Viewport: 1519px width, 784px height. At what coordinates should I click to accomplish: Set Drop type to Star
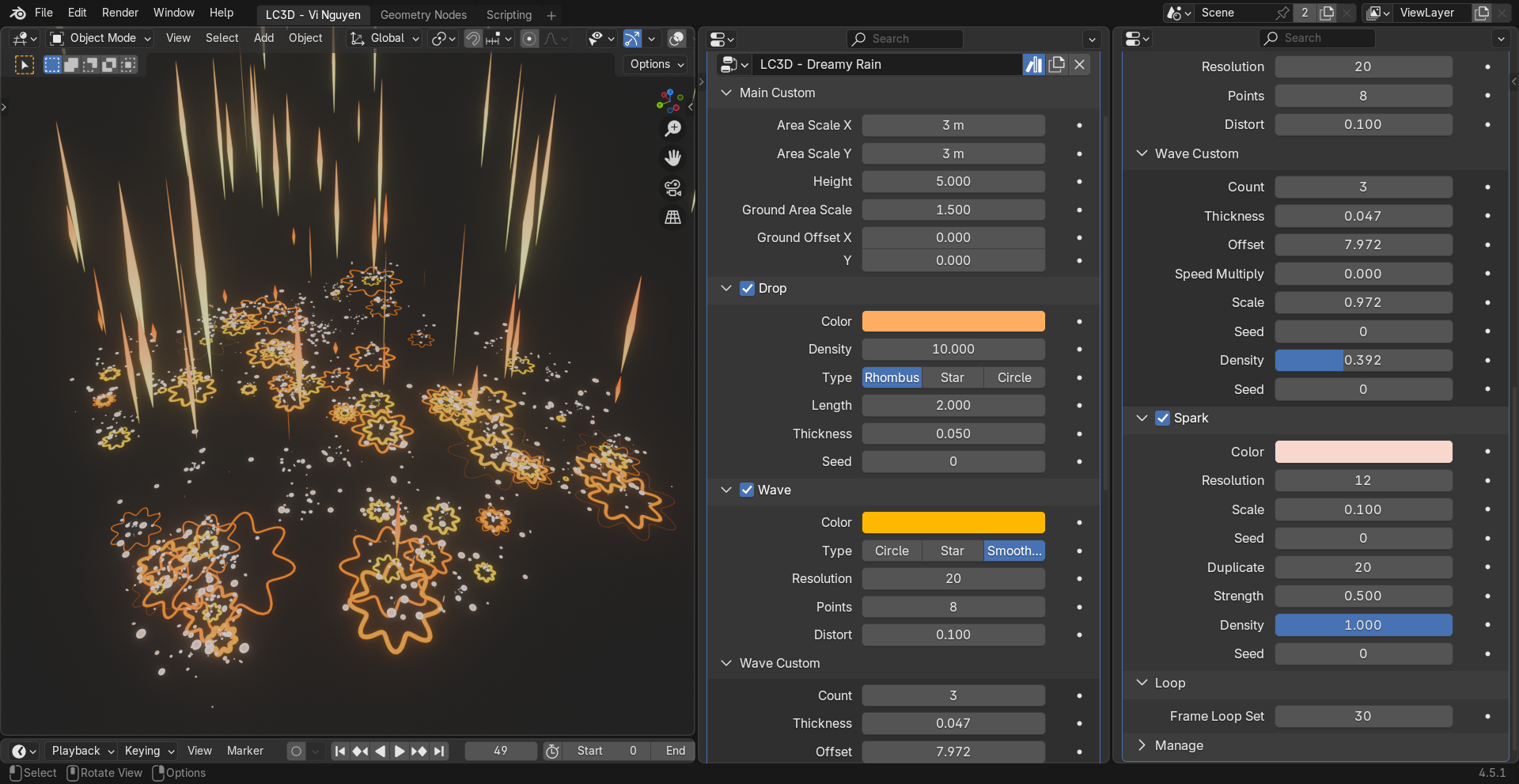click(952, 378)
